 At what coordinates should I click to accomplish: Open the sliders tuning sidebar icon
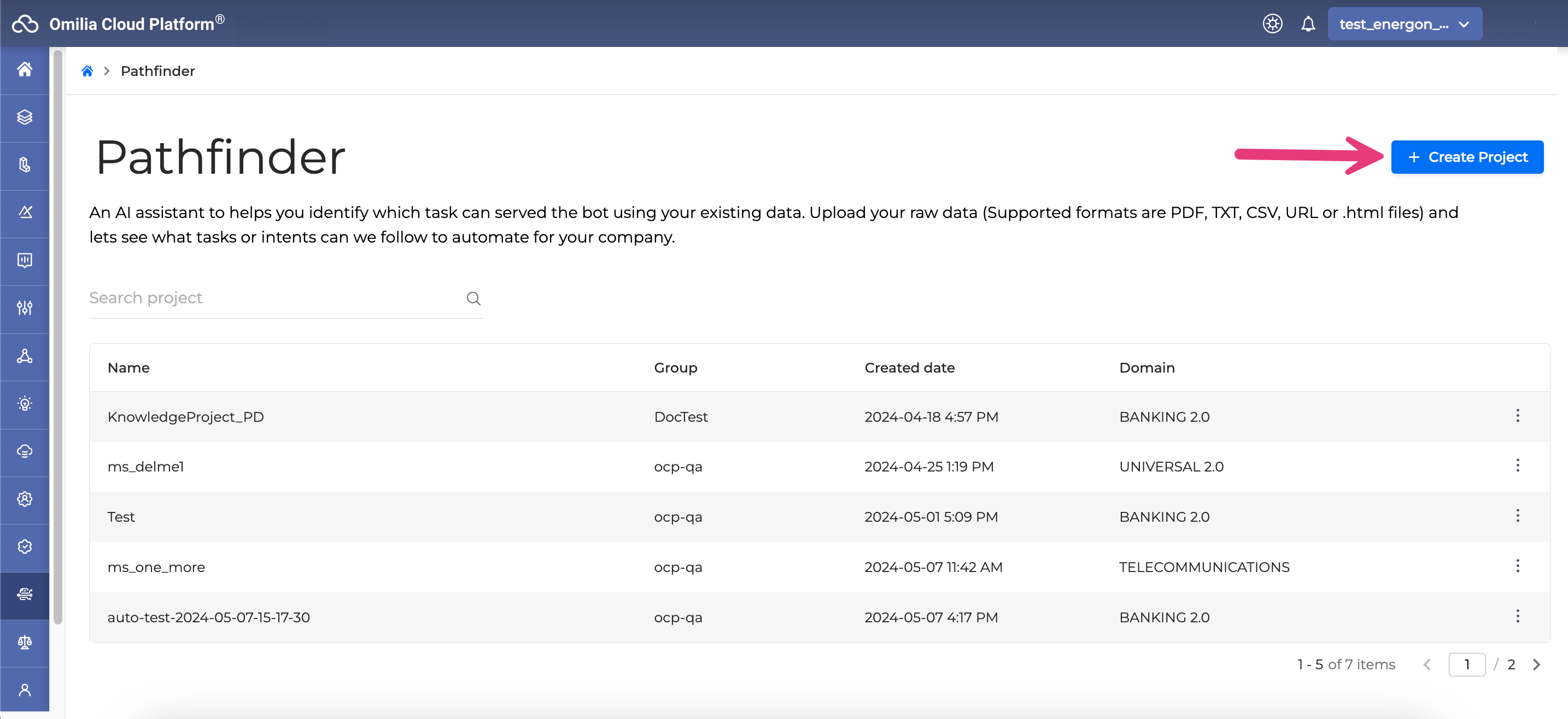pyautogui.click(x=25, y=308)
